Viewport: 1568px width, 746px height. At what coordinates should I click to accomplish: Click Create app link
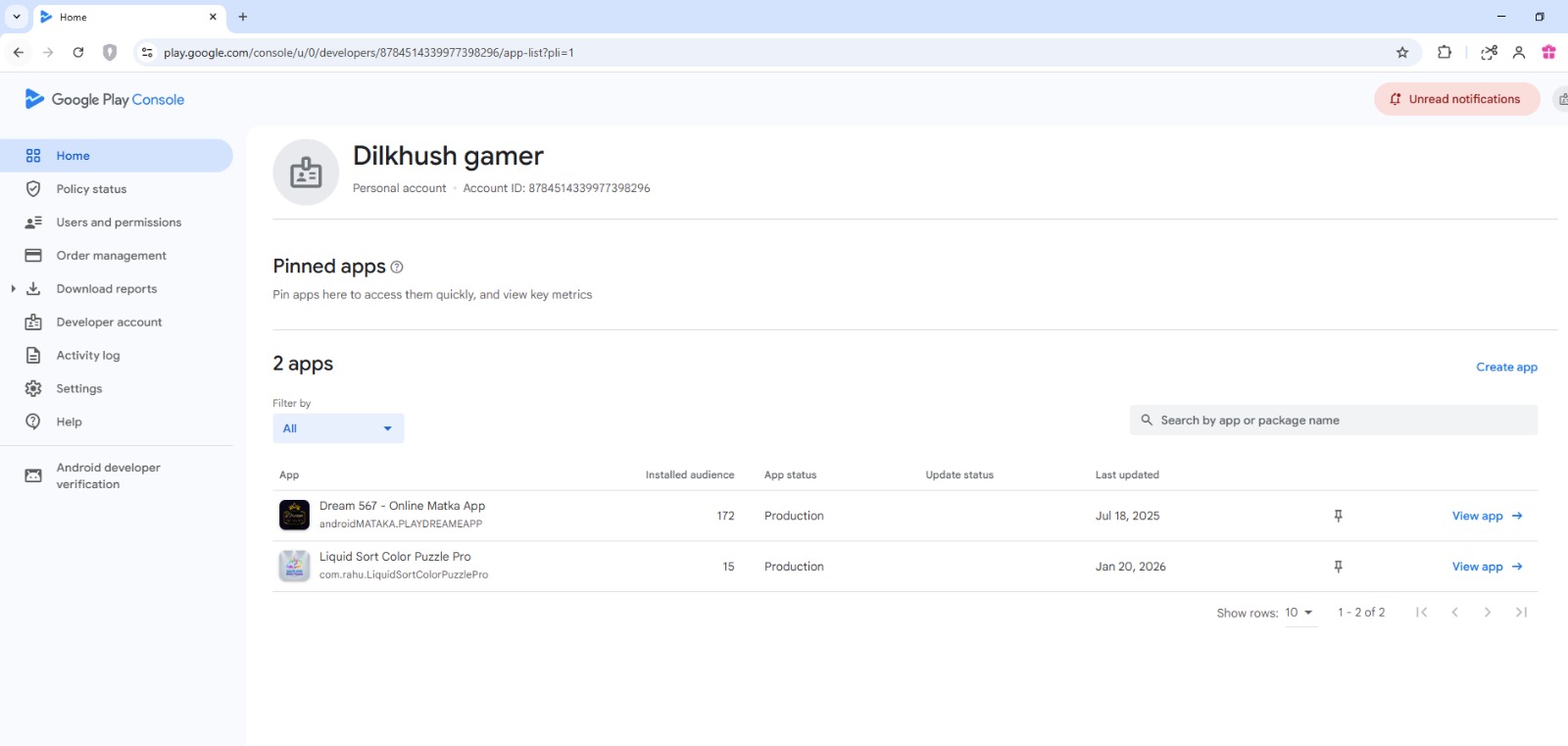[1506, 368]
